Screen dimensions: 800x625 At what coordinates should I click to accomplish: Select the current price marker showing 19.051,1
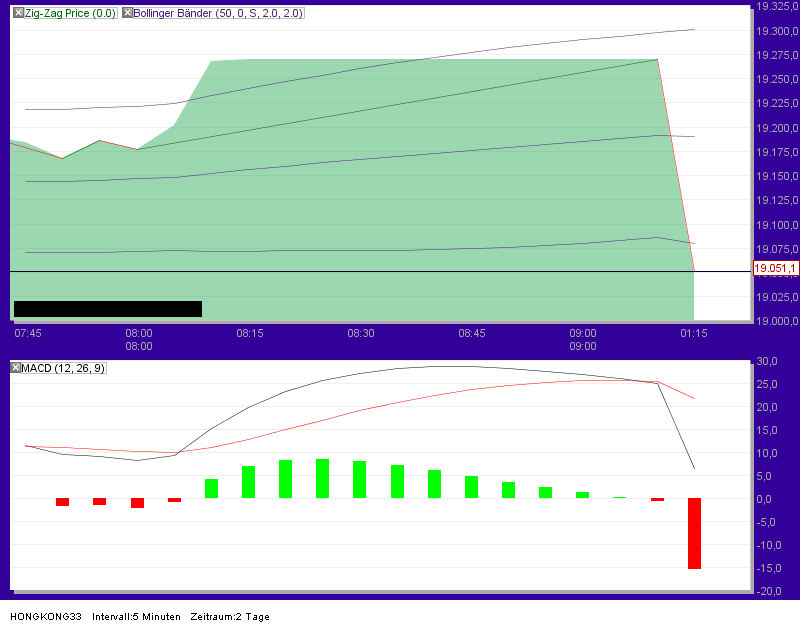(775, 268)
